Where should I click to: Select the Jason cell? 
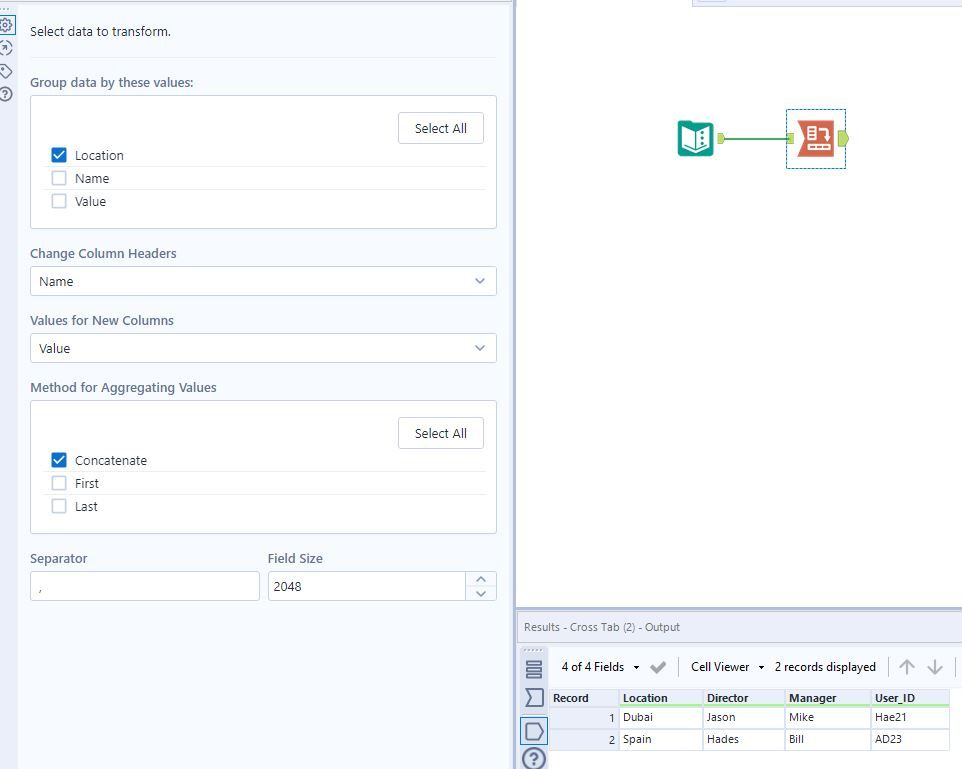coord(744,717)
